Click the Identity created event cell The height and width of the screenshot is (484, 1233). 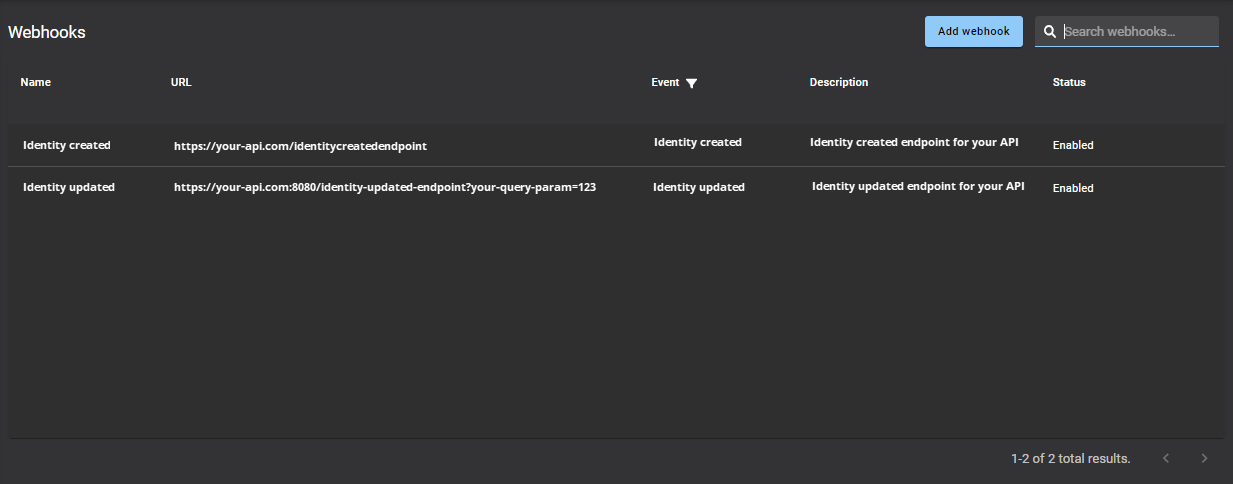point(698,142)
